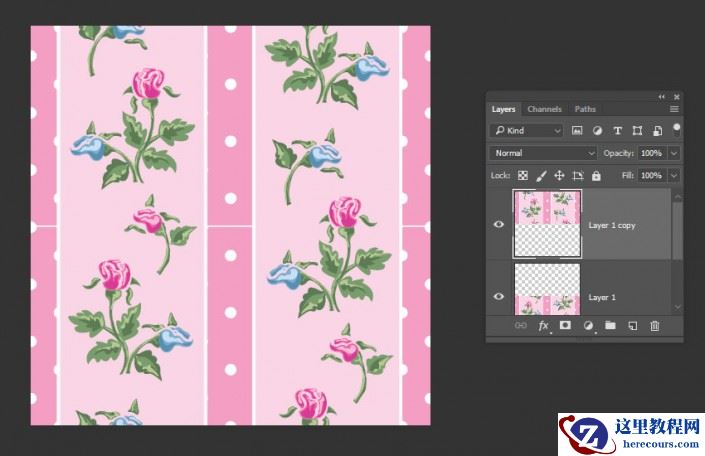Hide the Layer 1 layer
This screenshot has height=456, width=705.
499,296
